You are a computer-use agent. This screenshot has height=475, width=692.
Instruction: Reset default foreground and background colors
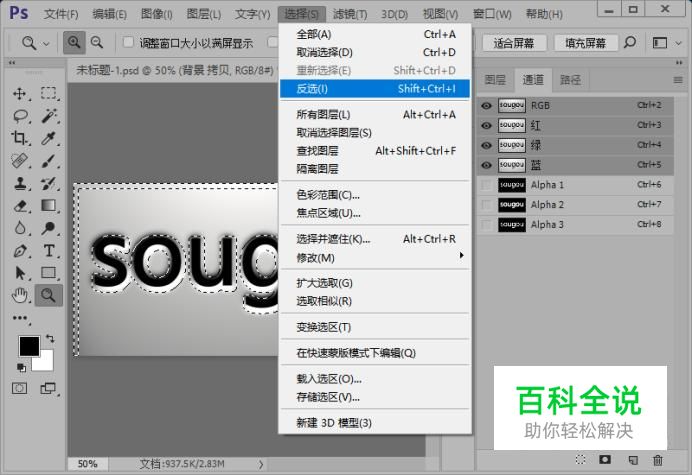pos(21,367)
